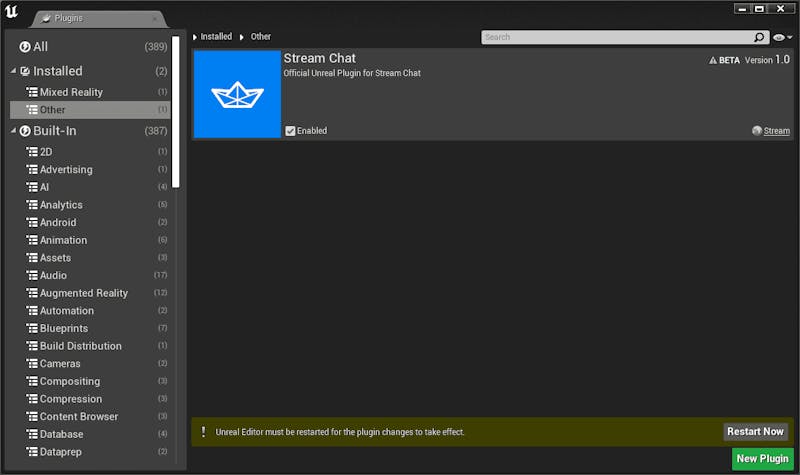This screenshot has height=475, width=800.
Task: Create a plugin with New Plugin button
Action: 761,458
